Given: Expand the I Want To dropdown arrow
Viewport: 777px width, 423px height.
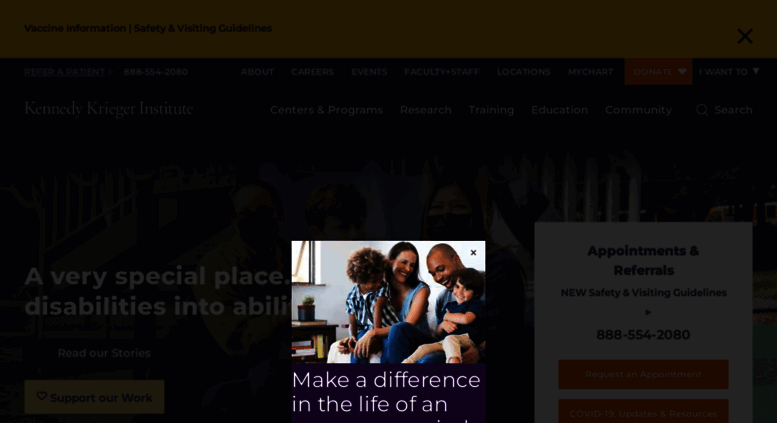Looking at the screenshot, I should tap(756, 71).
